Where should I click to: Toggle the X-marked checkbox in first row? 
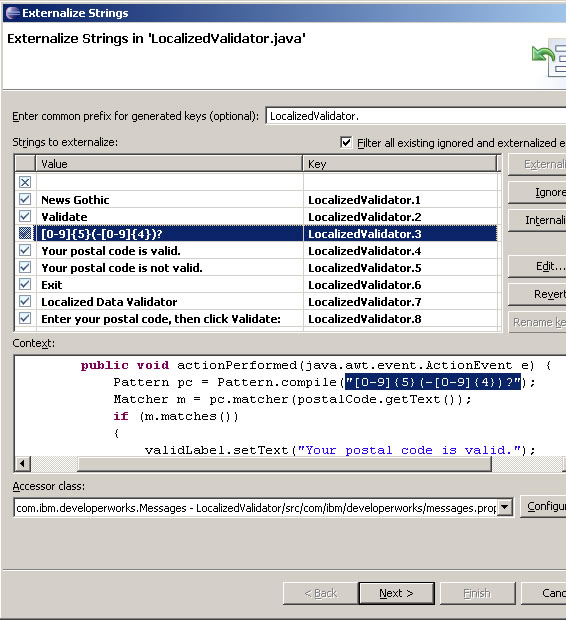coord(25,182)
